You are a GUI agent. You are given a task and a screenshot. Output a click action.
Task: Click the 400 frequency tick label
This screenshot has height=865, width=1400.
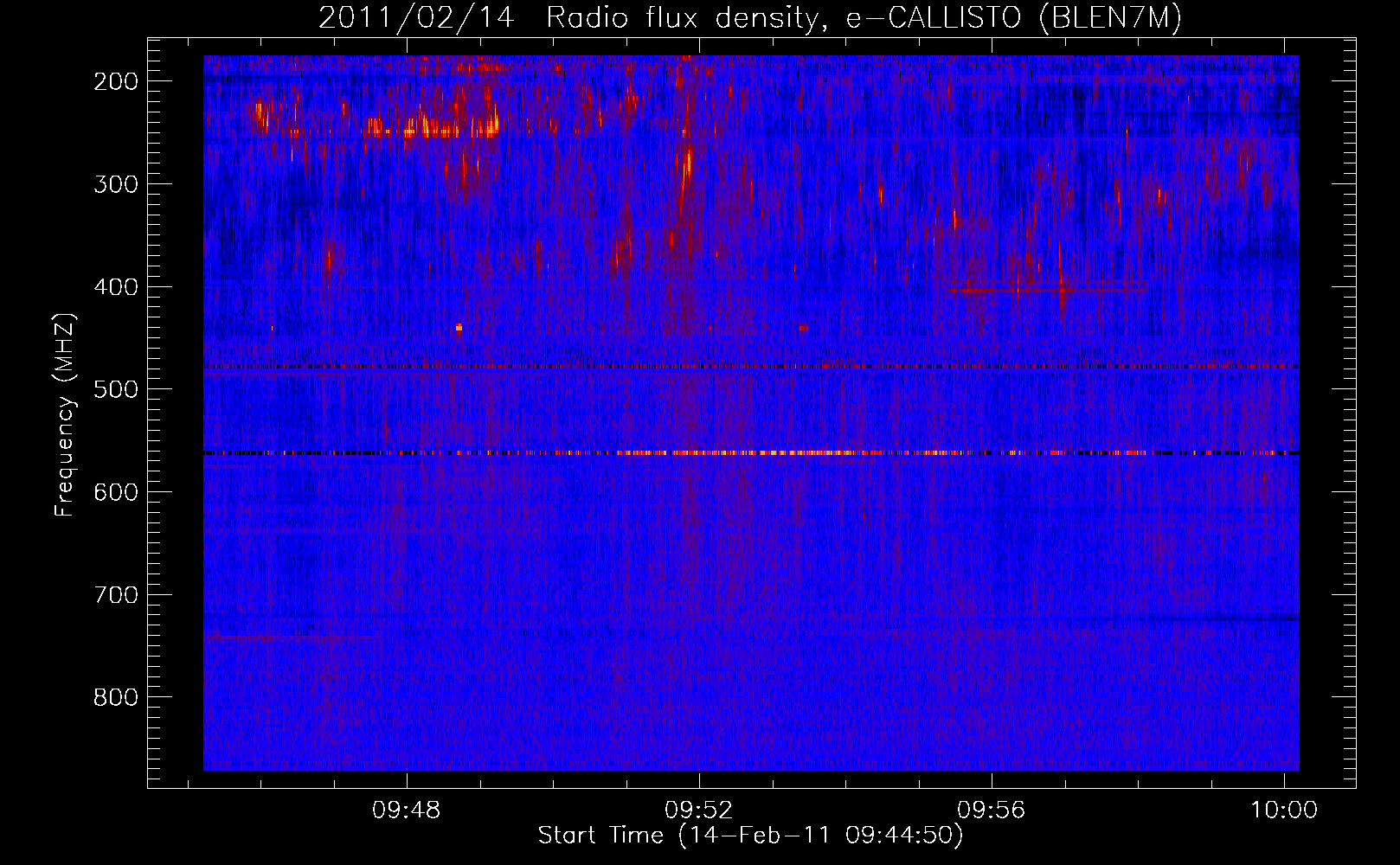[116, 287]
